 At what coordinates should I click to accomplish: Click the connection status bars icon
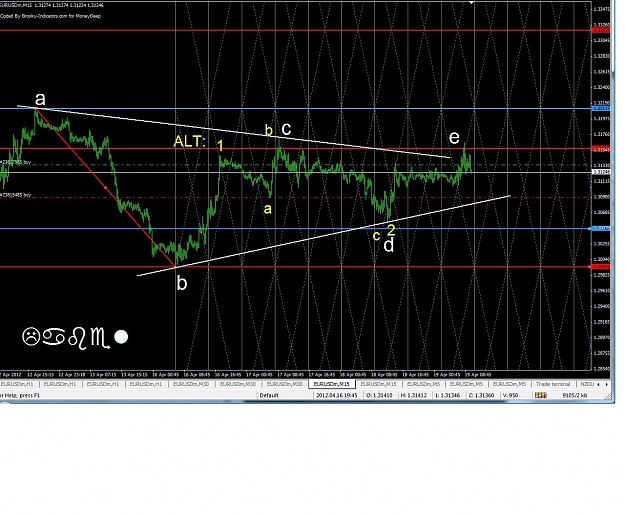point(540,395)
